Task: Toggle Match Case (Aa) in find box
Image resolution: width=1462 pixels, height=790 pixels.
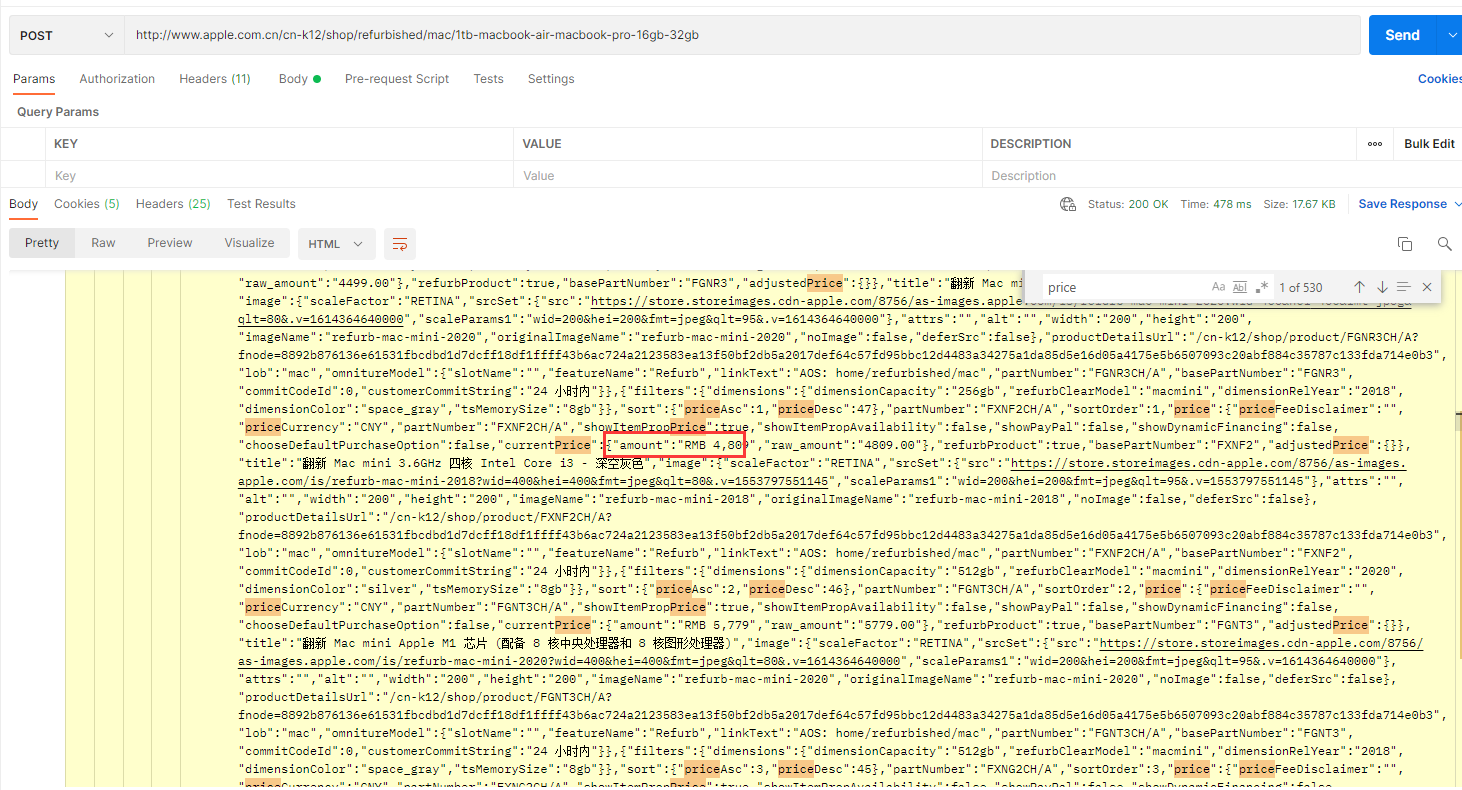Action: coord(1218,287)
